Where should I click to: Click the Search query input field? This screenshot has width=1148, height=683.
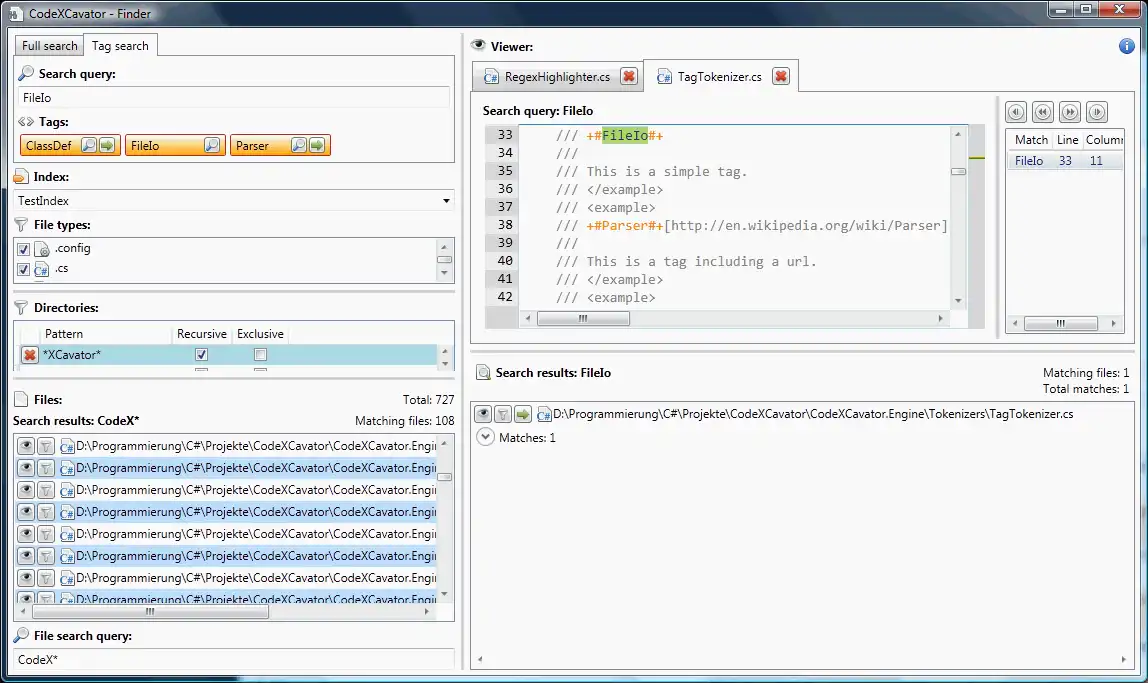click(x=234, y=97)
